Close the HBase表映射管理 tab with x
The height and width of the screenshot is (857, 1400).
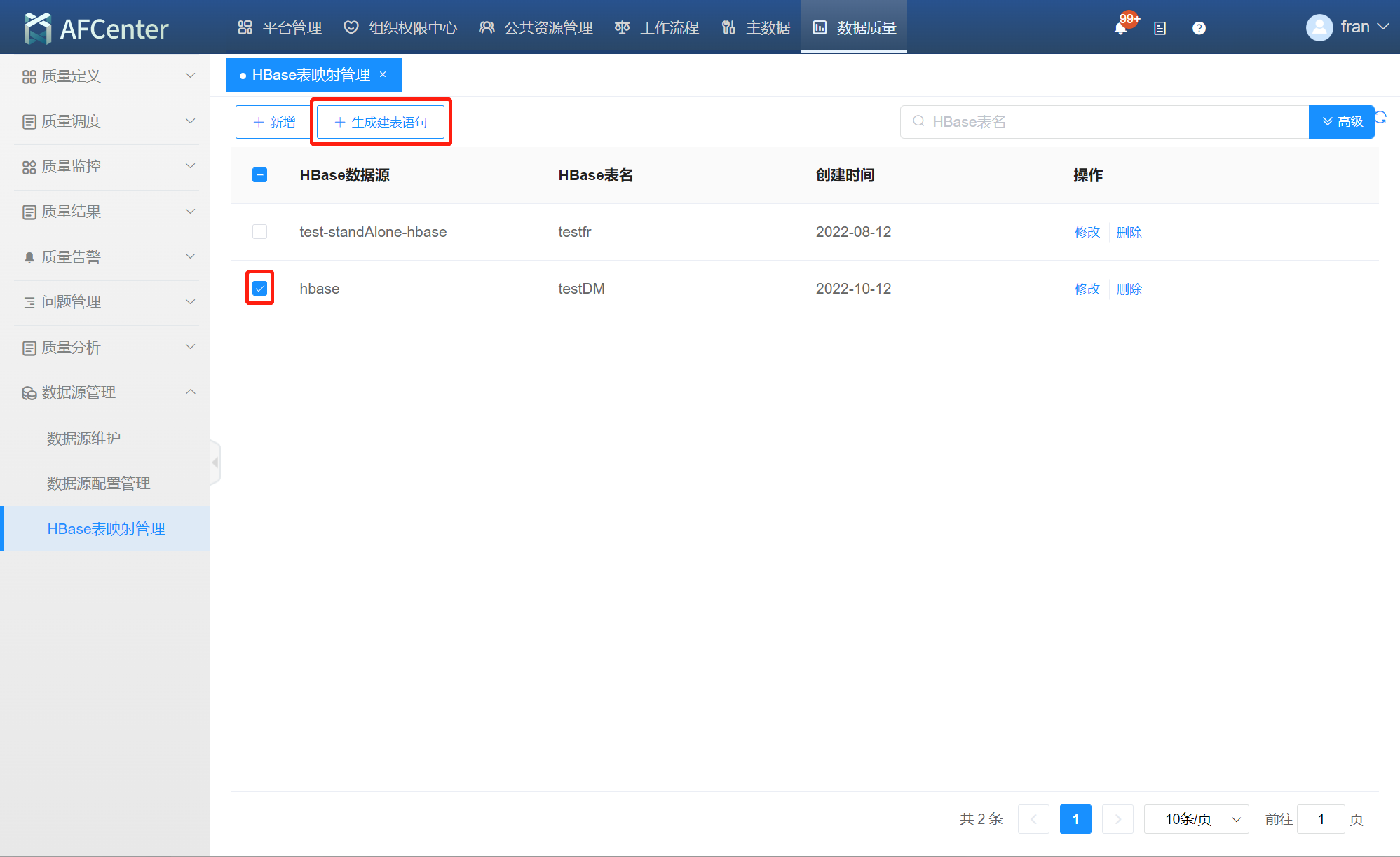[383, 75]
